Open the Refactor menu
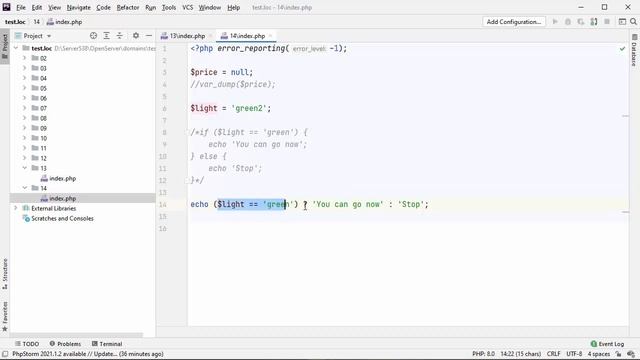This screenshot has width=640, height=360. 128,7
